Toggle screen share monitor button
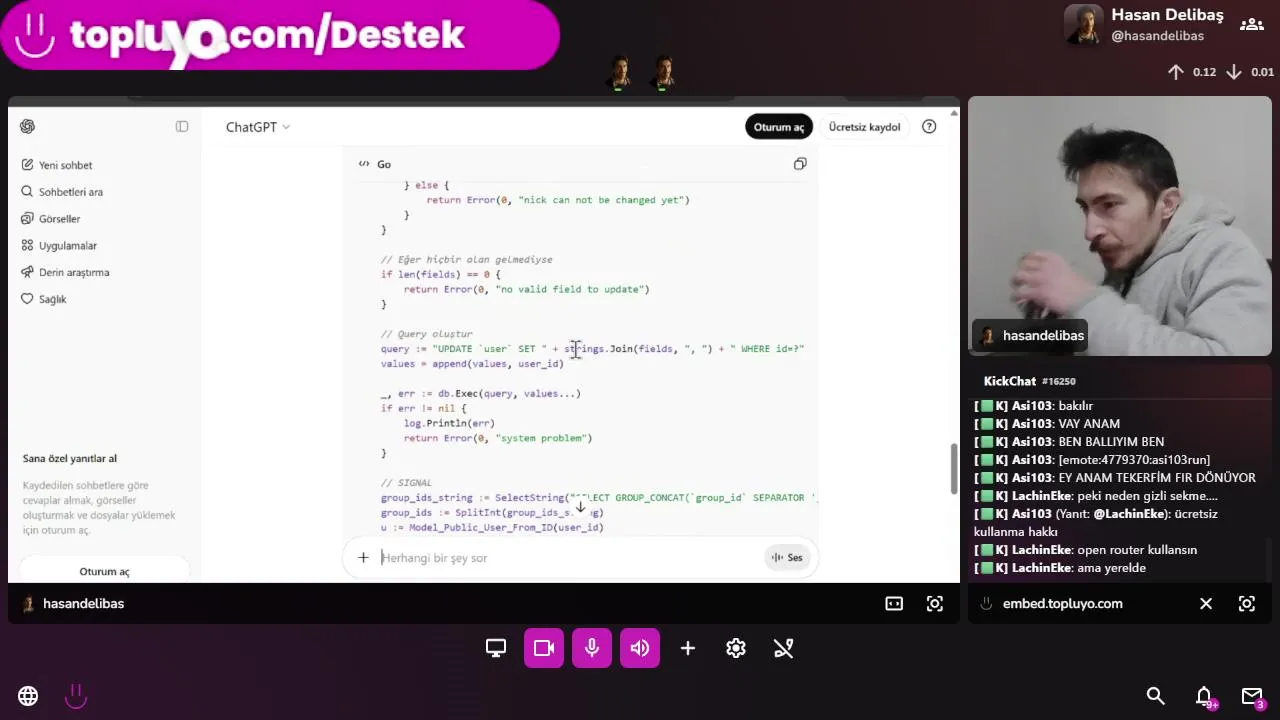Viewport: 1280px width, 720px height. pos(496,648)
